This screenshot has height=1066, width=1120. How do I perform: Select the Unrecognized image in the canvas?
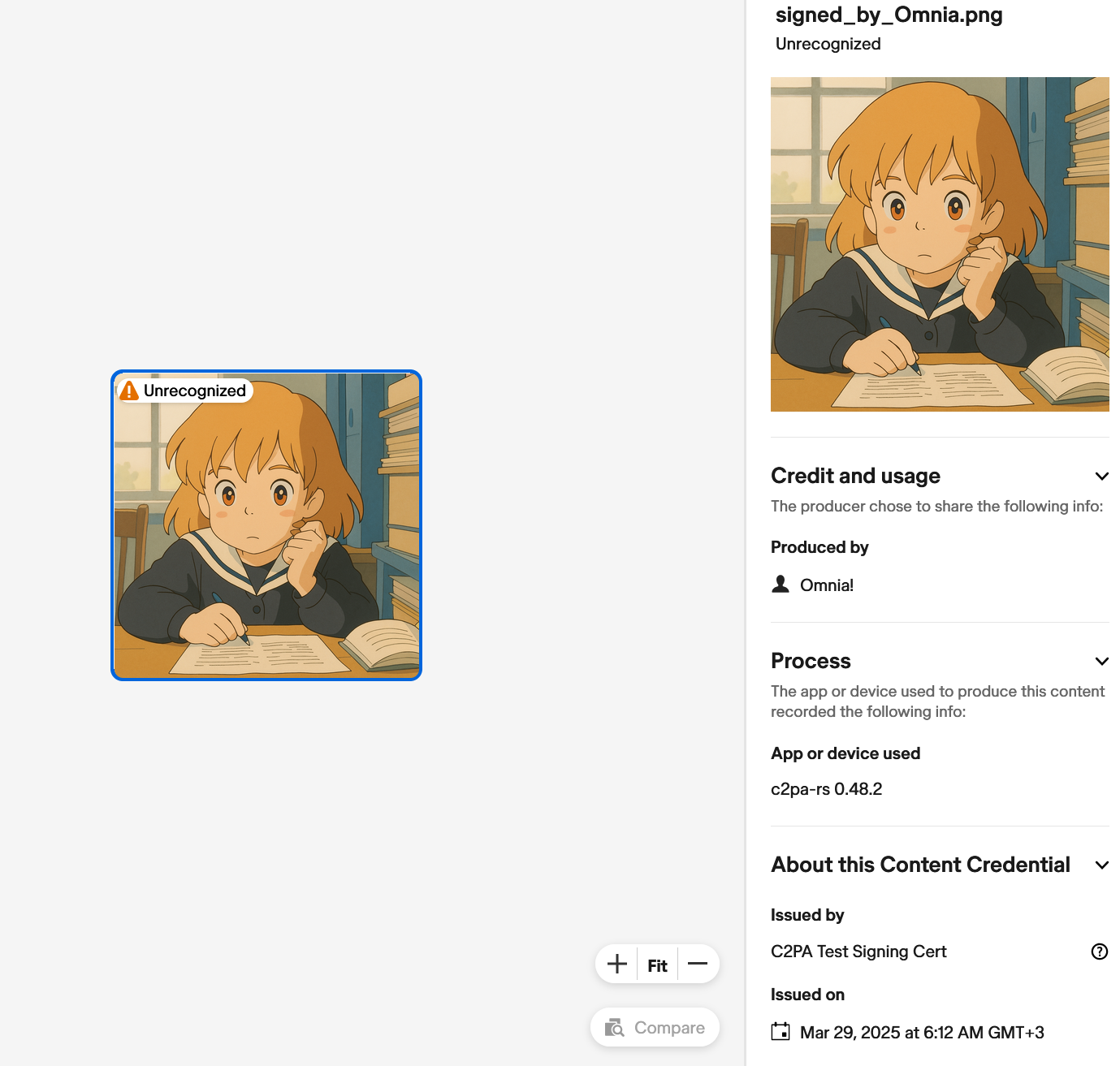[x=266, y=525]
